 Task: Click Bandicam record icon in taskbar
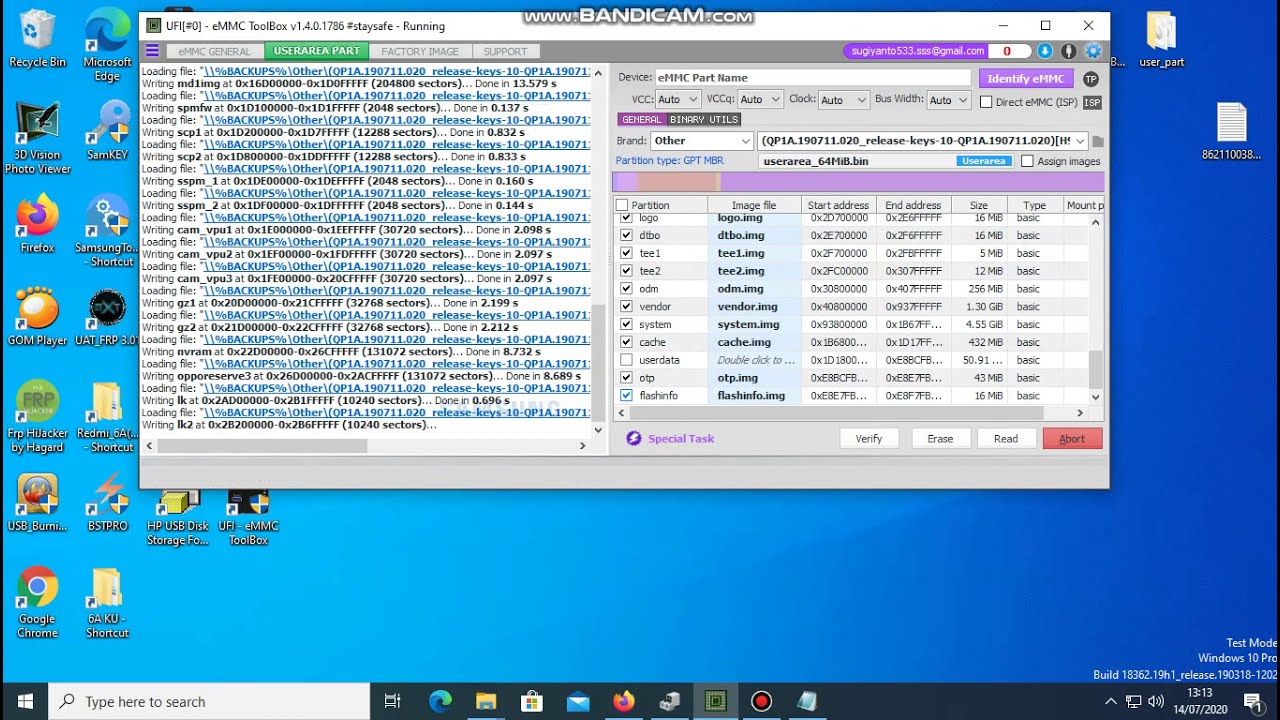(x=761, y=701)
